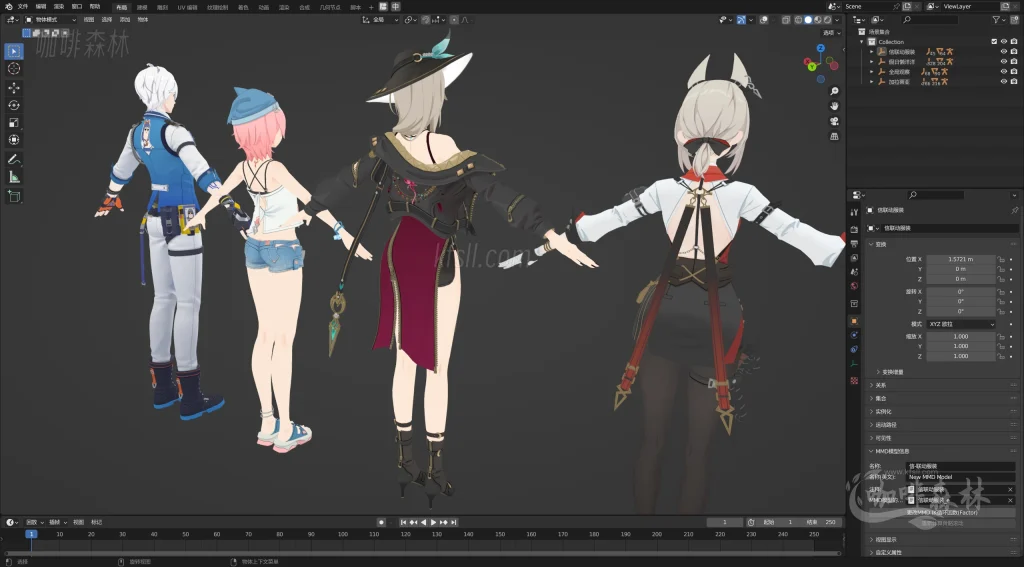Open the Output properties tab
1024x567 pixels.
click(854, 244)
